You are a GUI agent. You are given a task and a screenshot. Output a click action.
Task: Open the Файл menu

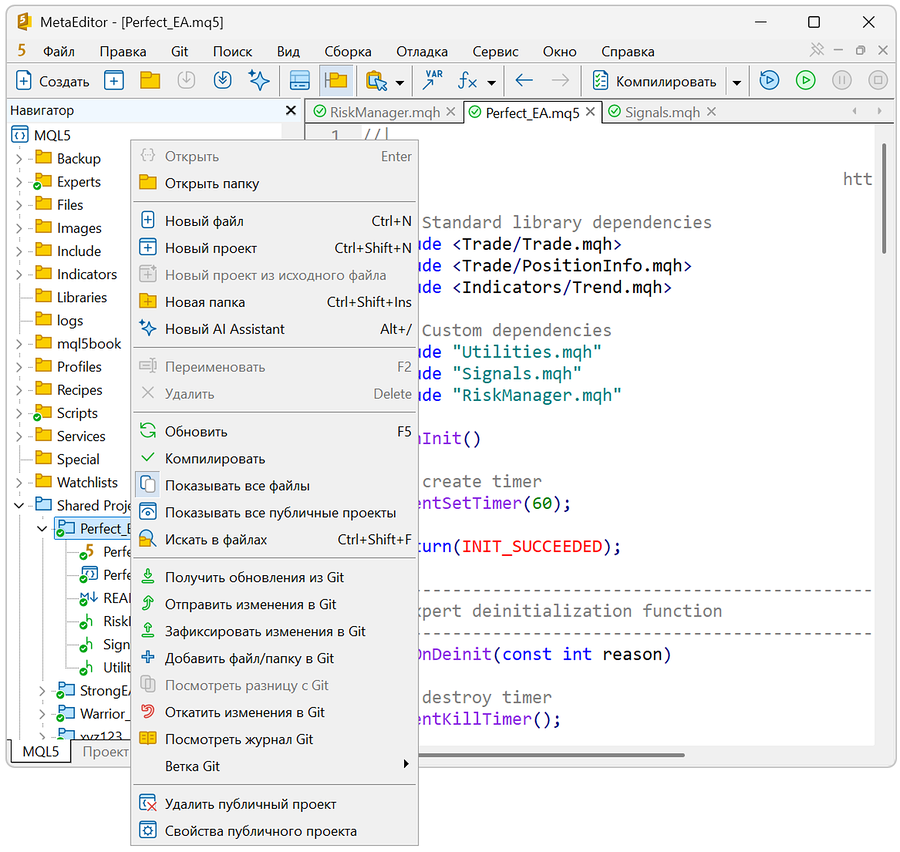[x=59, y=52]
